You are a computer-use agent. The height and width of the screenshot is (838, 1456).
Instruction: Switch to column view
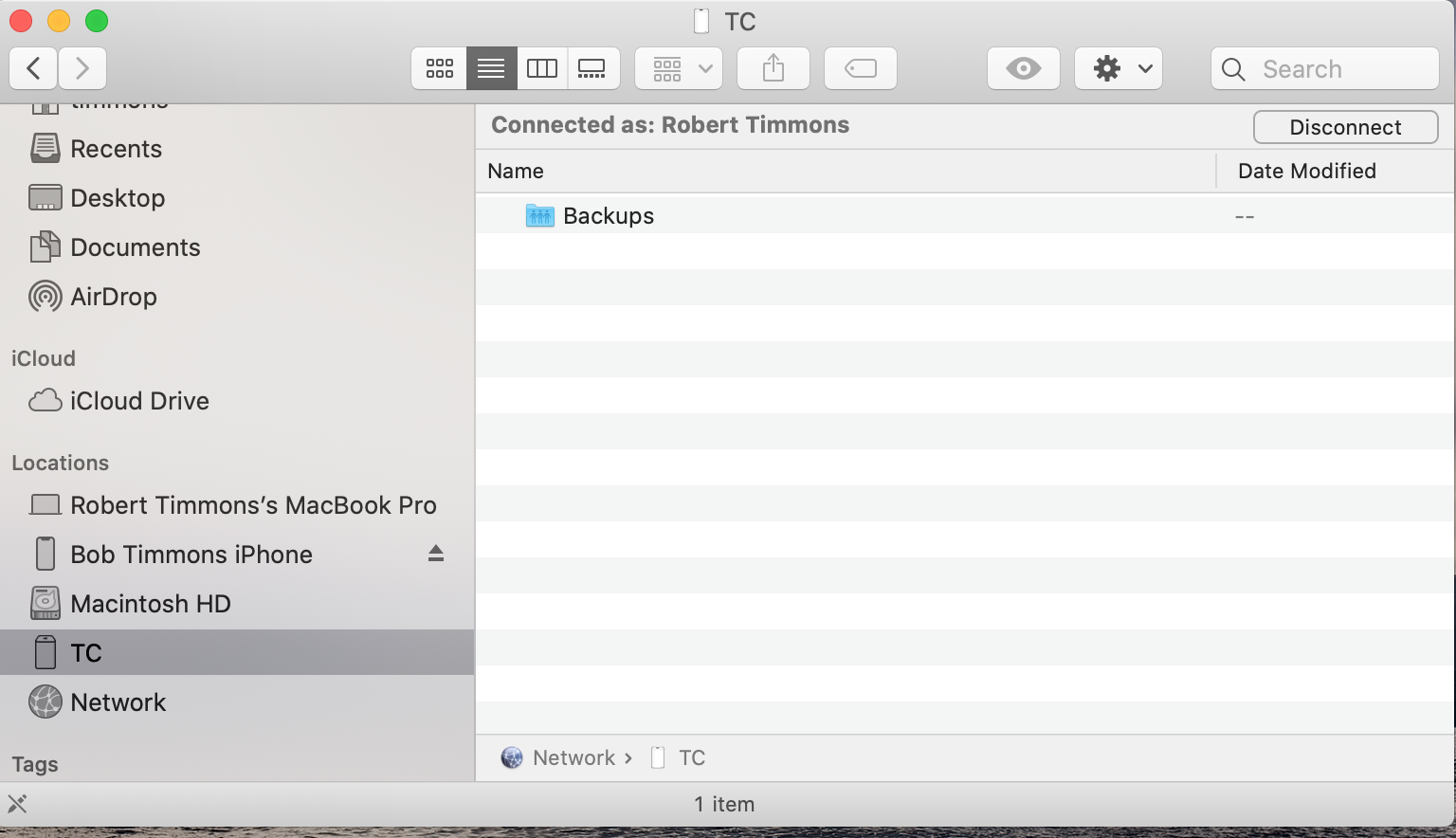542,68
